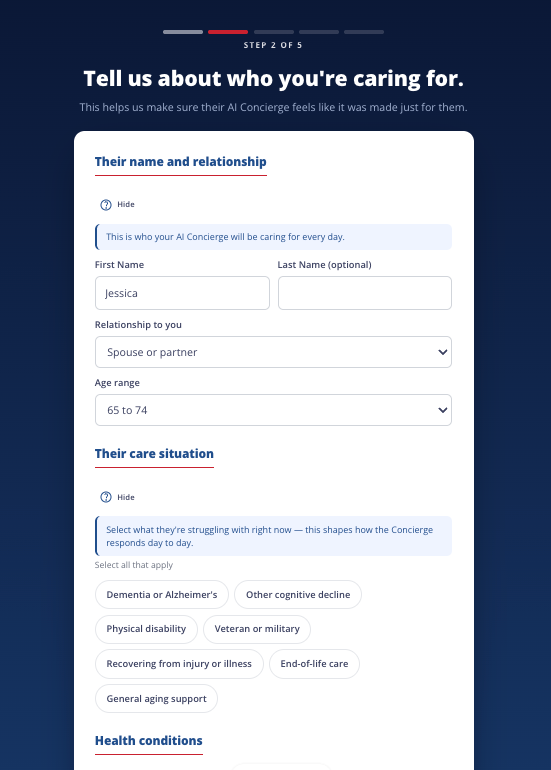Click the help icon under Their name and relationship
The image size is (551, 770).
click(106, 205)
